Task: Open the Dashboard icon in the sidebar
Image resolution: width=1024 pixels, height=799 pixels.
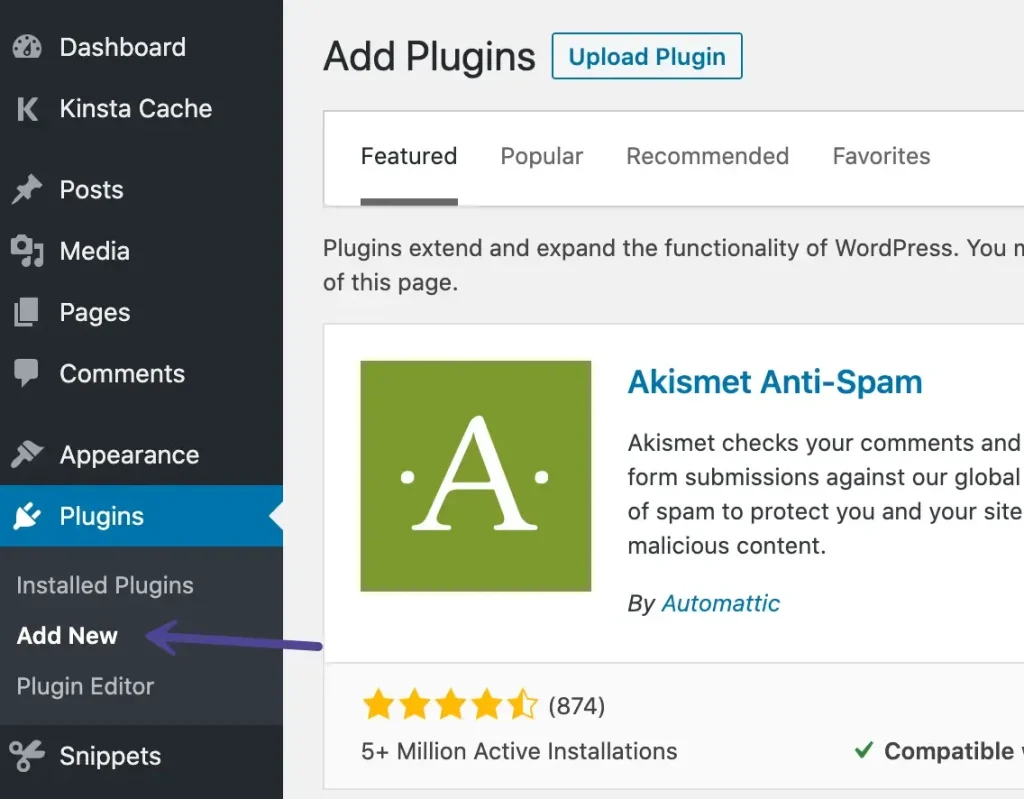Action: (26, 47)
